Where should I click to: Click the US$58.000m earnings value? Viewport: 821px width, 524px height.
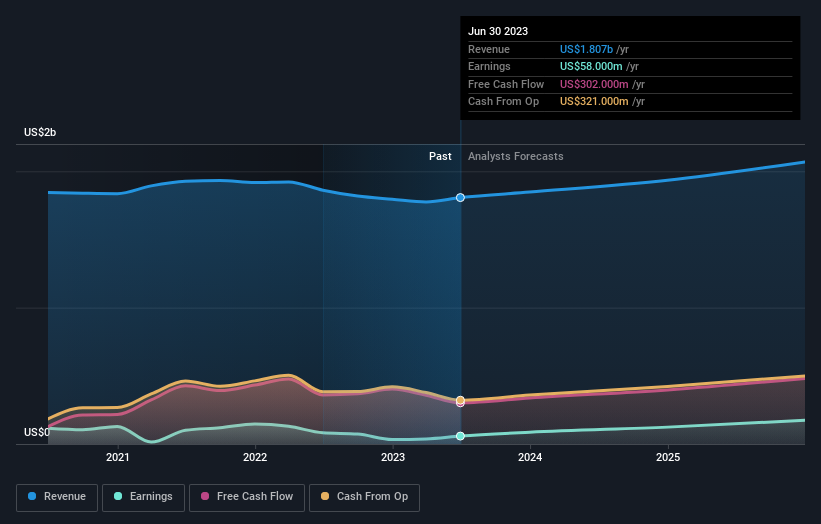click(x=591, y=66)
